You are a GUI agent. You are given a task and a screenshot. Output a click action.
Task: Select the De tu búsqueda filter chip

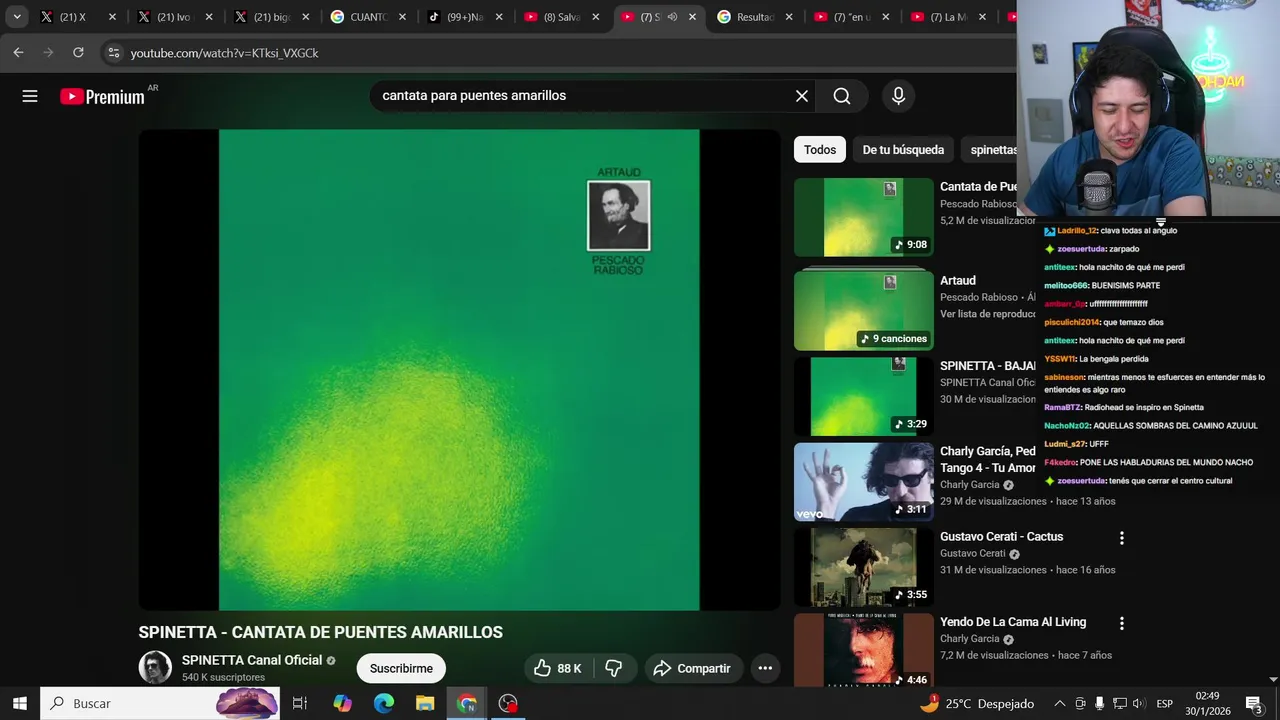coord(903,150)
